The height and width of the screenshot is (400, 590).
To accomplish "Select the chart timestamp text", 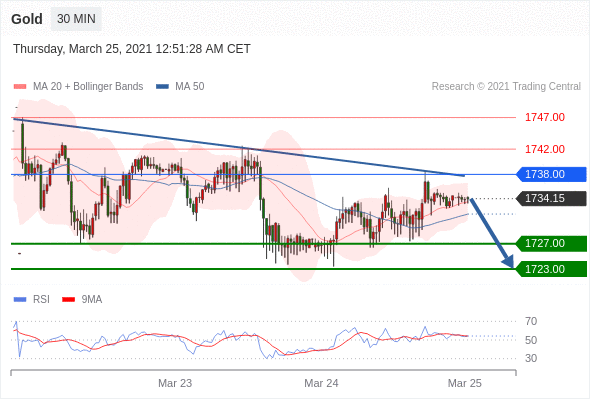I will (x=132, y=49).
